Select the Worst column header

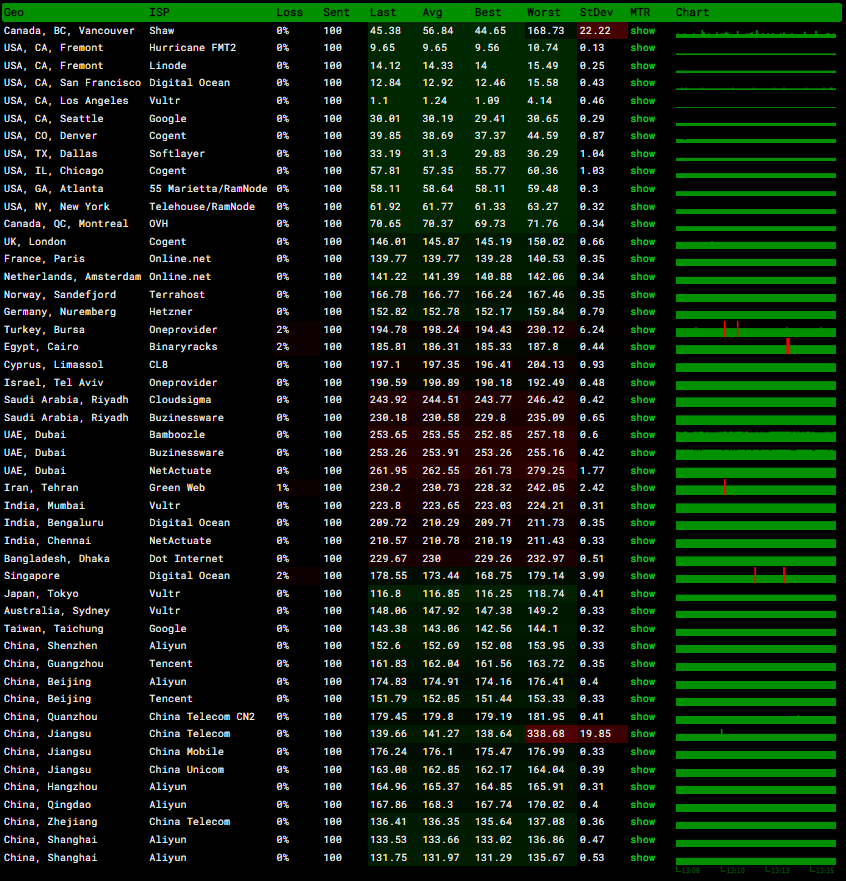(543, 12)
